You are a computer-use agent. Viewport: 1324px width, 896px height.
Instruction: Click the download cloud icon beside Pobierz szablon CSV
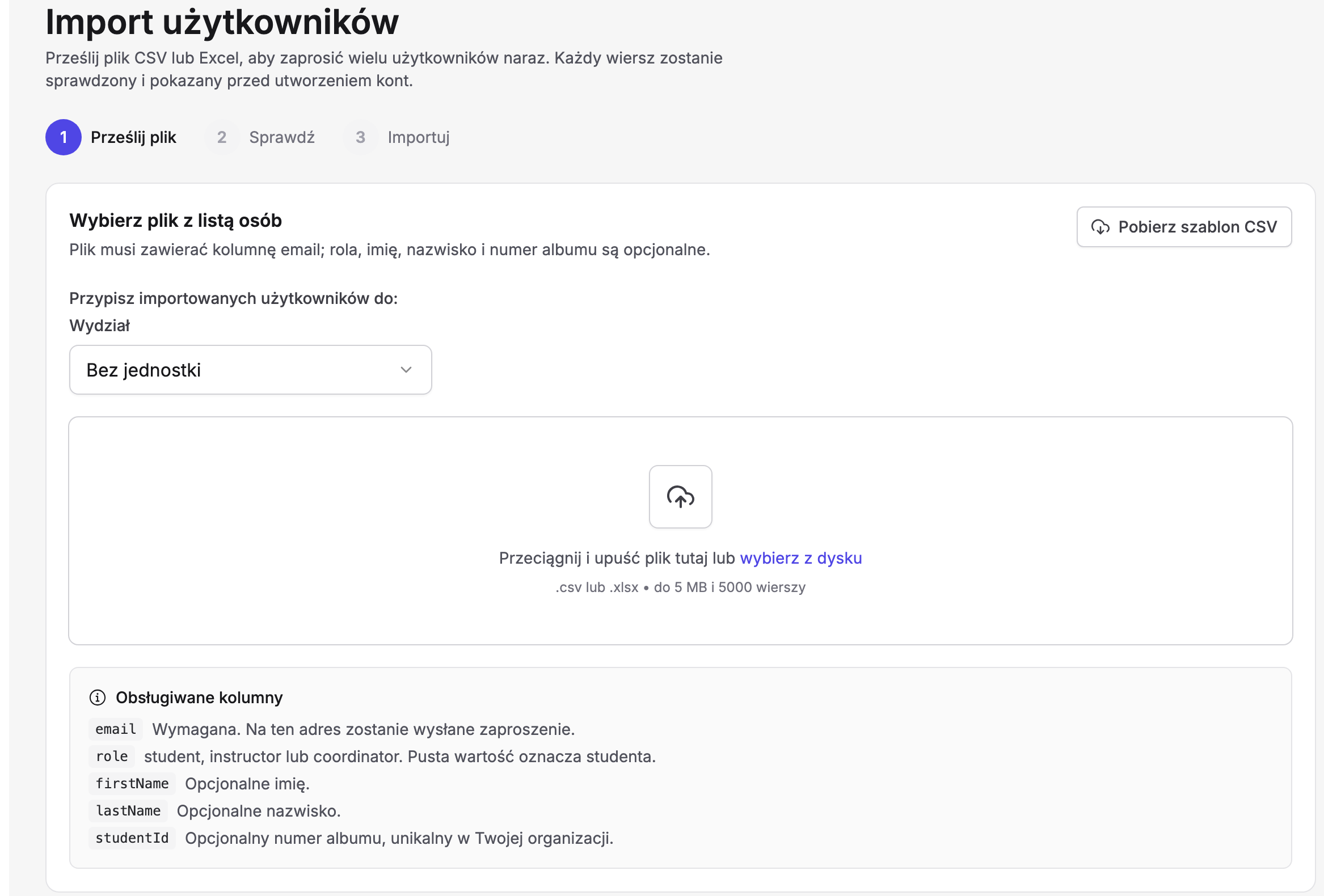coord(1100,227)
